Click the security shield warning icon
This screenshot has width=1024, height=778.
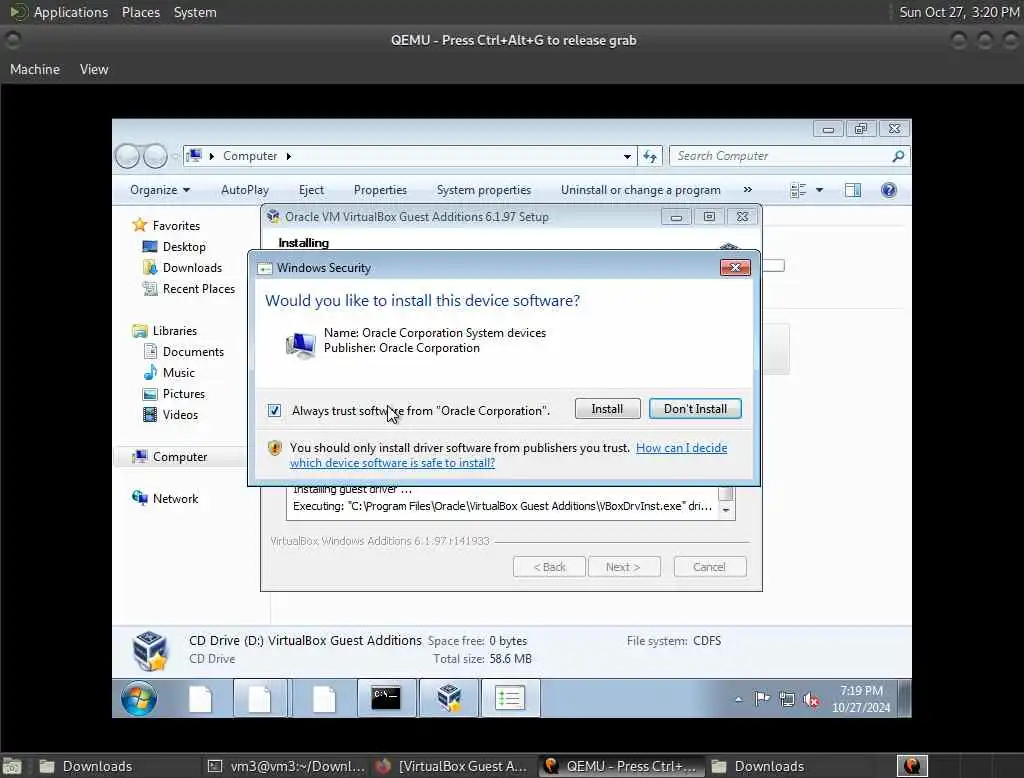(275, 448)
